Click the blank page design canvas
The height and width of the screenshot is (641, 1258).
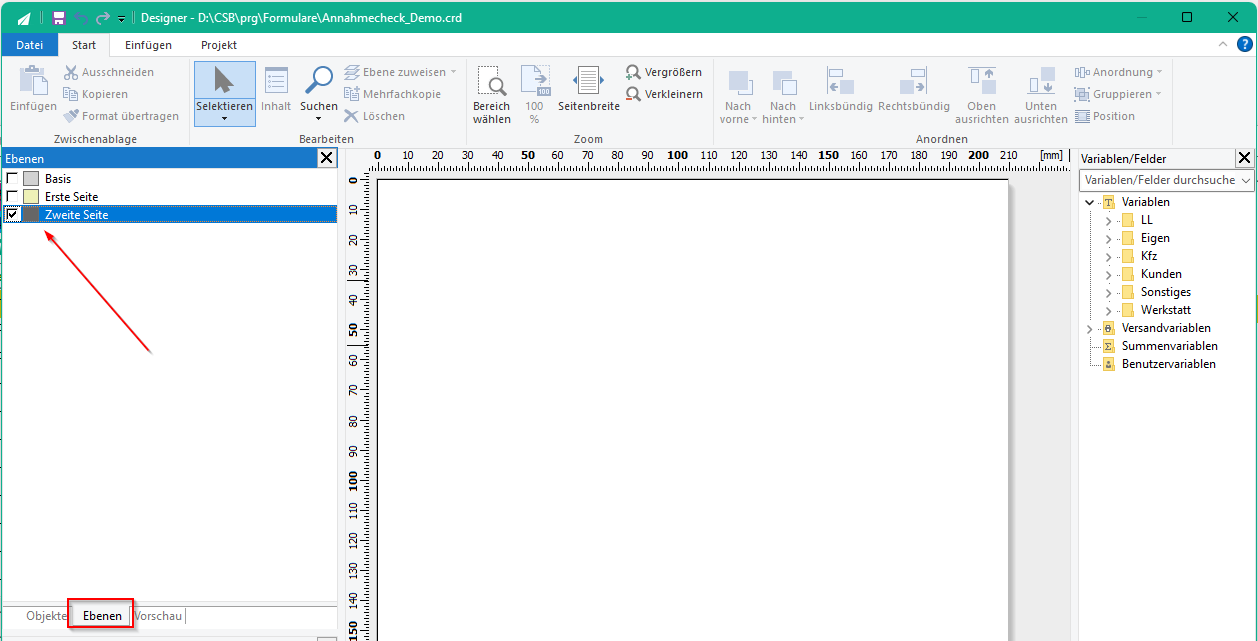692,410
